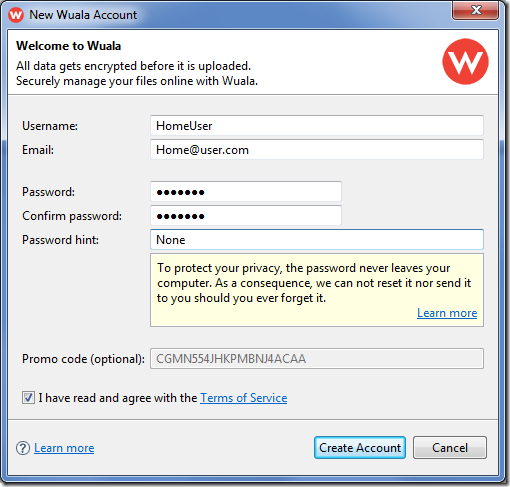510x487 pixels.
Task: Toggle the Terms of Service agreement checkbox
Action: 28,398
